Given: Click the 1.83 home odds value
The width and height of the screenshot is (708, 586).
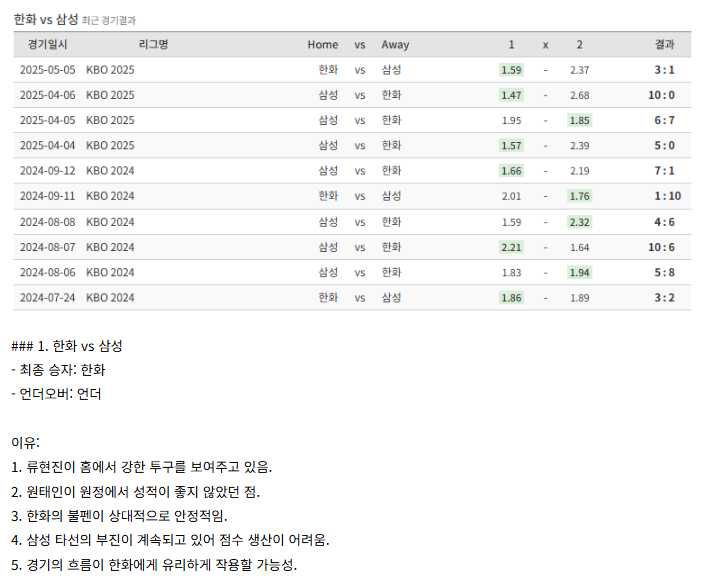Looking at the screenshot, I should [x=511, y=273].
